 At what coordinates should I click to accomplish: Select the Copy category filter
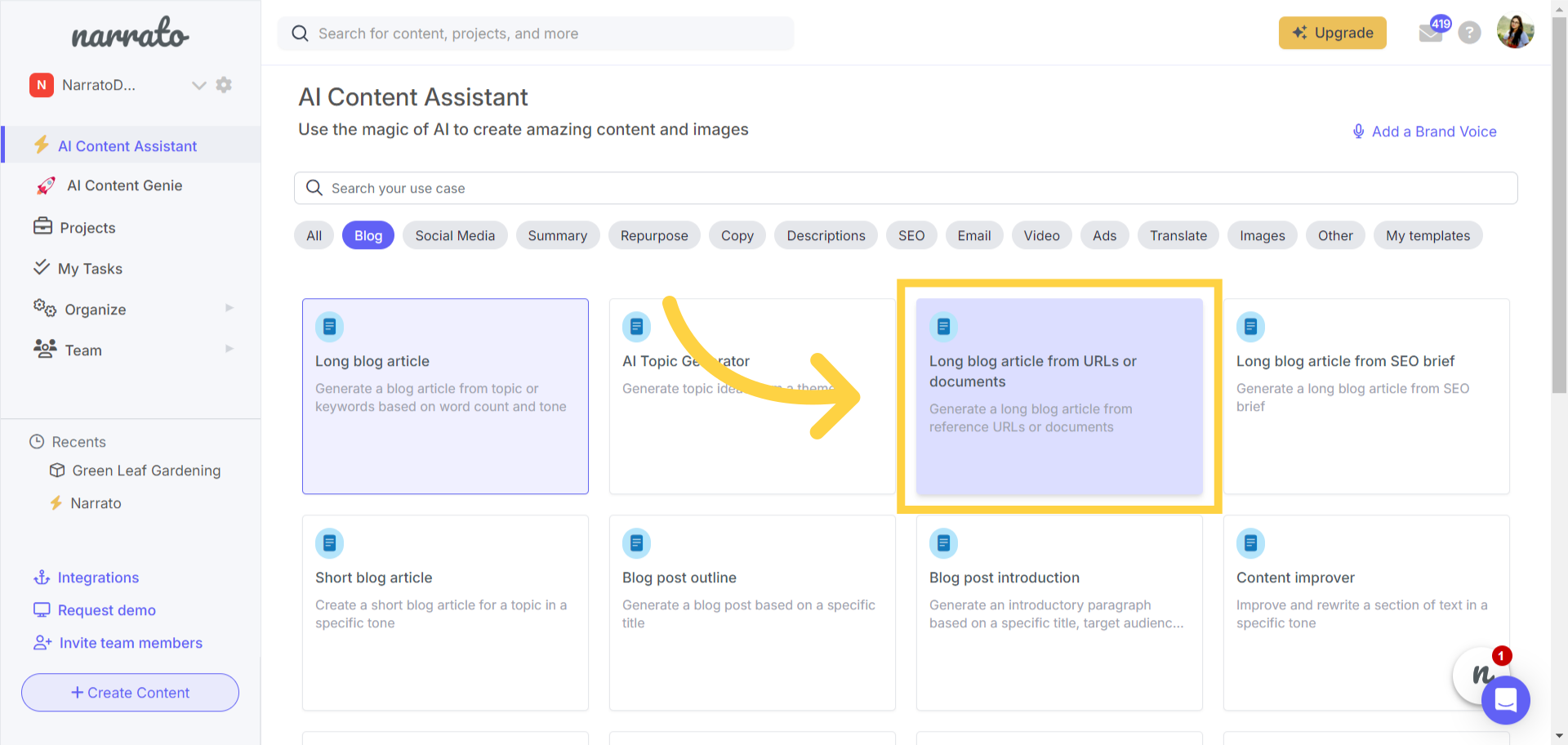(737, 235)
